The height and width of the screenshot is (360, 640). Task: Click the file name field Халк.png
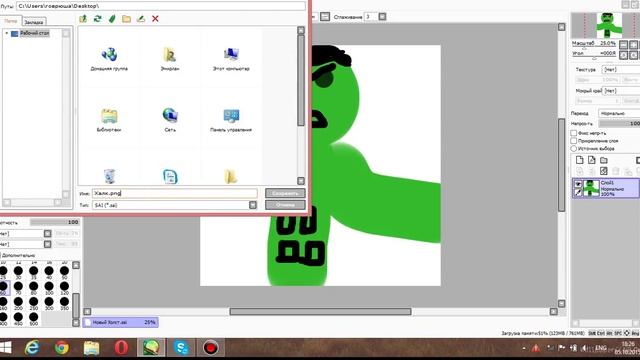coord(175,193)
